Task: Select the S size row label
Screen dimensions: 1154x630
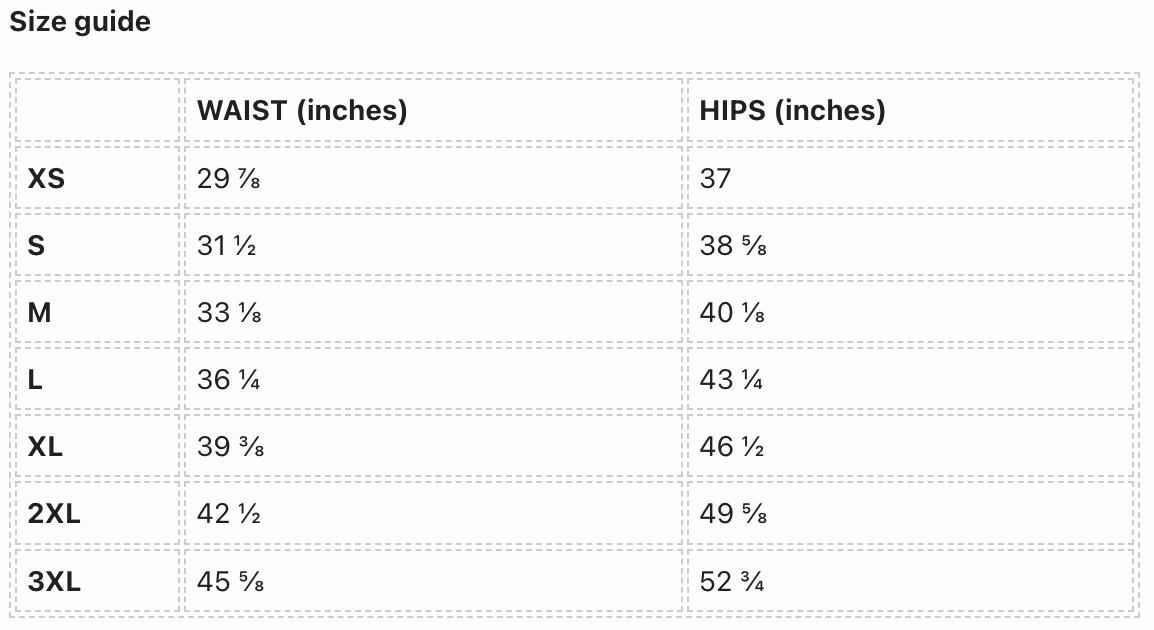Action: [36, 245]
